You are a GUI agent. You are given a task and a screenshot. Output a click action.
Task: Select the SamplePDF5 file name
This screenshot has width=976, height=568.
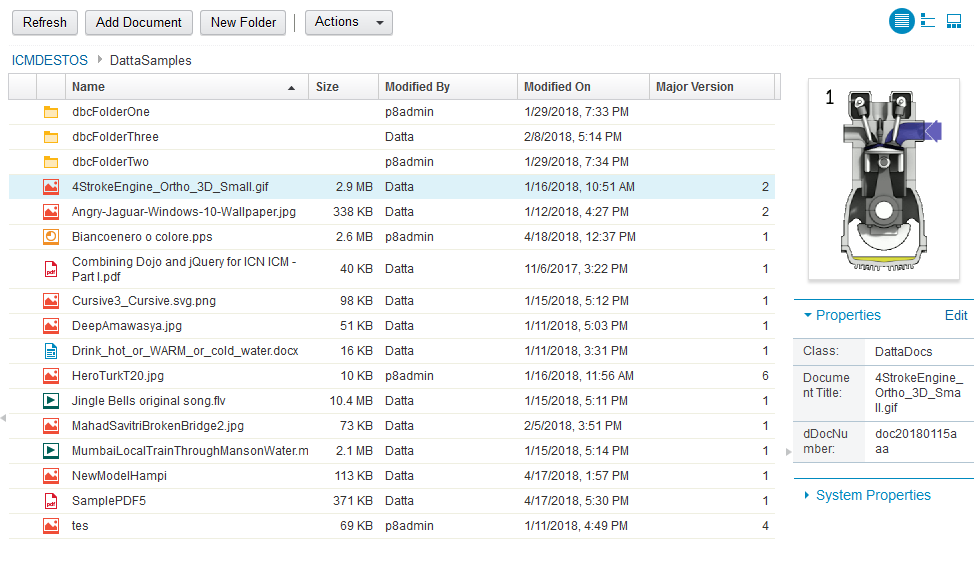click(x=108, y=501)
